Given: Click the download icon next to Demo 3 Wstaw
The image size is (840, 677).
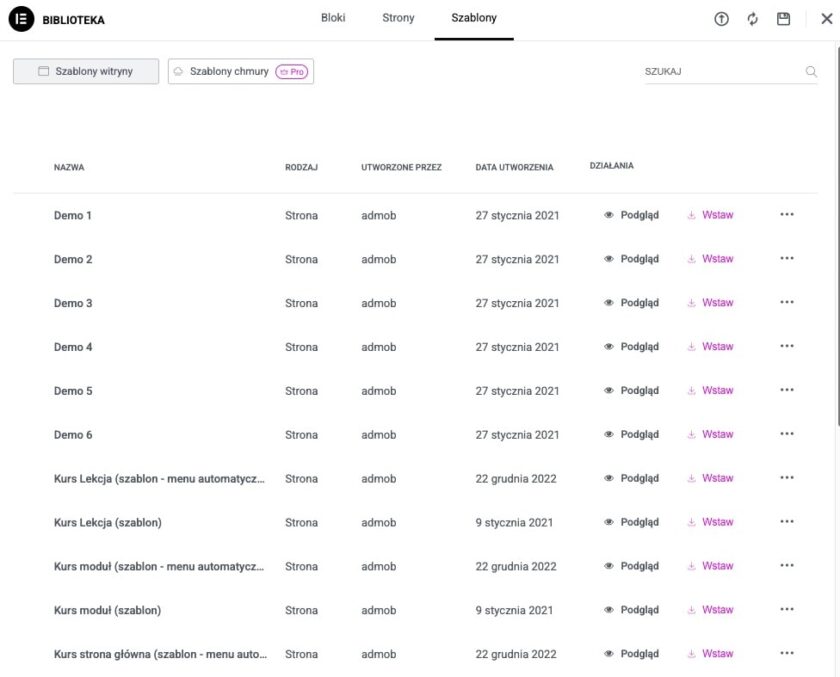Looking at the screenshot, I should coord(690,302).
